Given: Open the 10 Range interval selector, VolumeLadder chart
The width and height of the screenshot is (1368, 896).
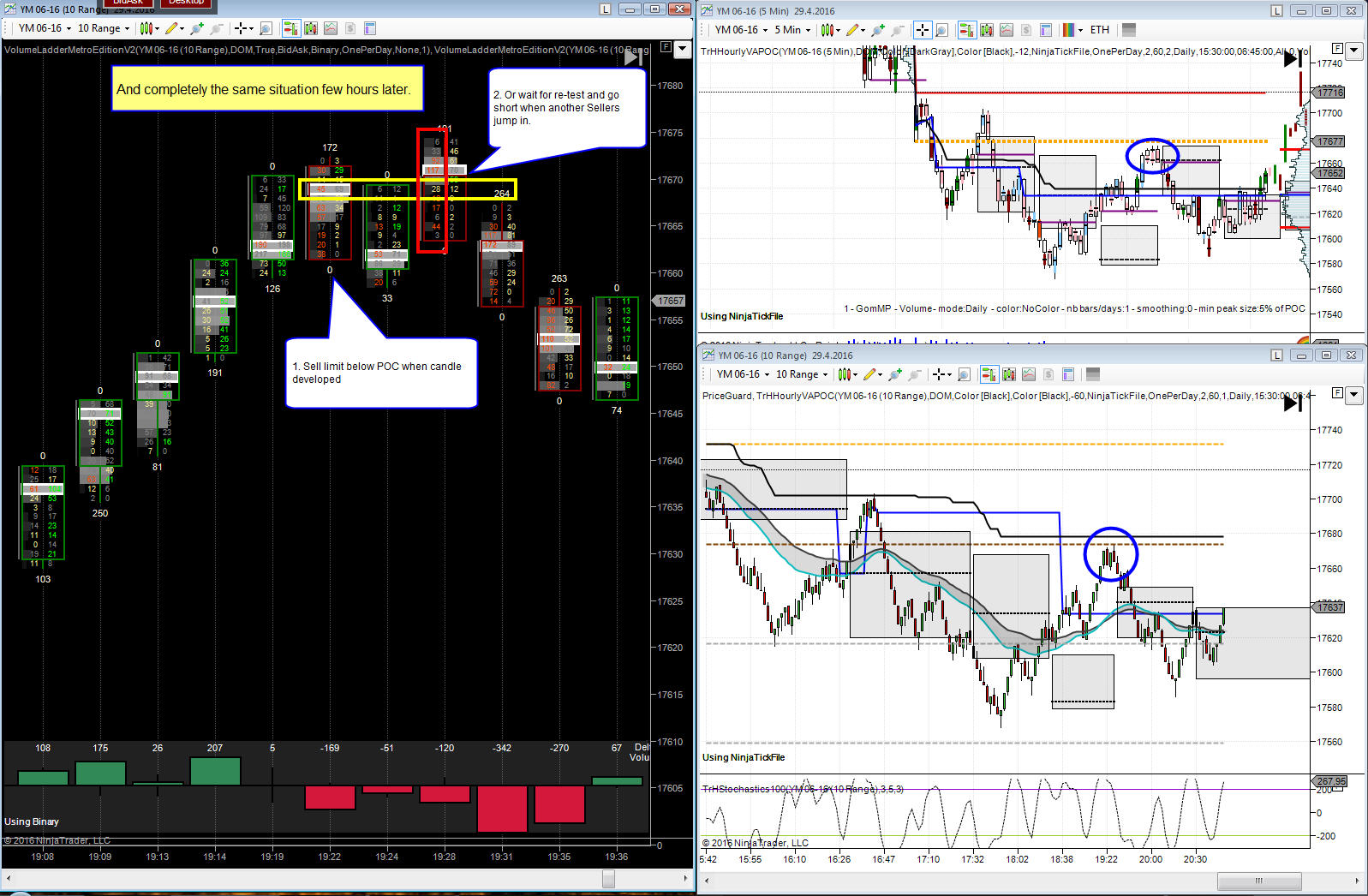Looking at the screenshot, I should point(104,28).
